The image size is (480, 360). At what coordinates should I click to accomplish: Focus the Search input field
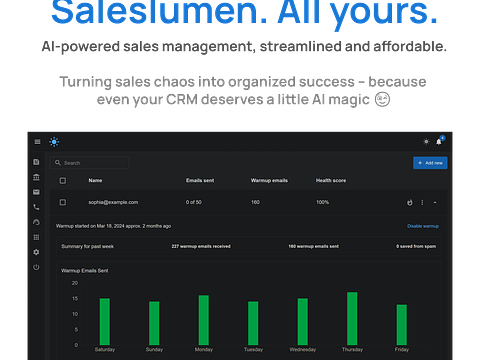click(90, 163)
